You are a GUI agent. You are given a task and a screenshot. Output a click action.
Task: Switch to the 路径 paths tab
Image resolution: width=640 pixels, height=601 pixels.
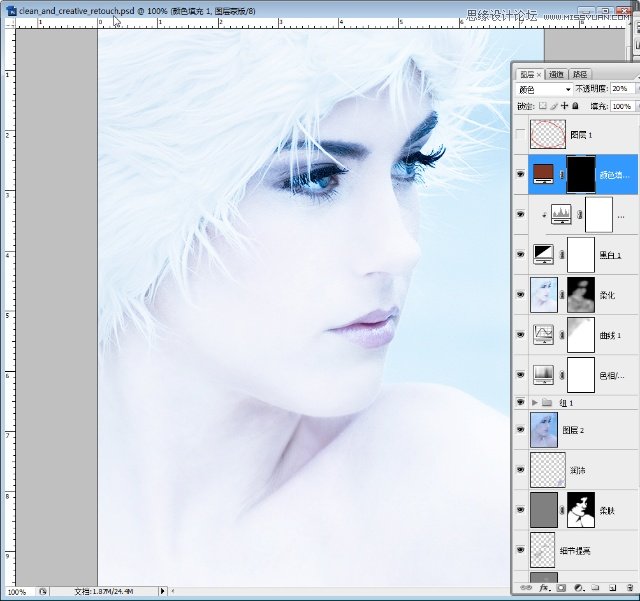[x=580, y=74]
